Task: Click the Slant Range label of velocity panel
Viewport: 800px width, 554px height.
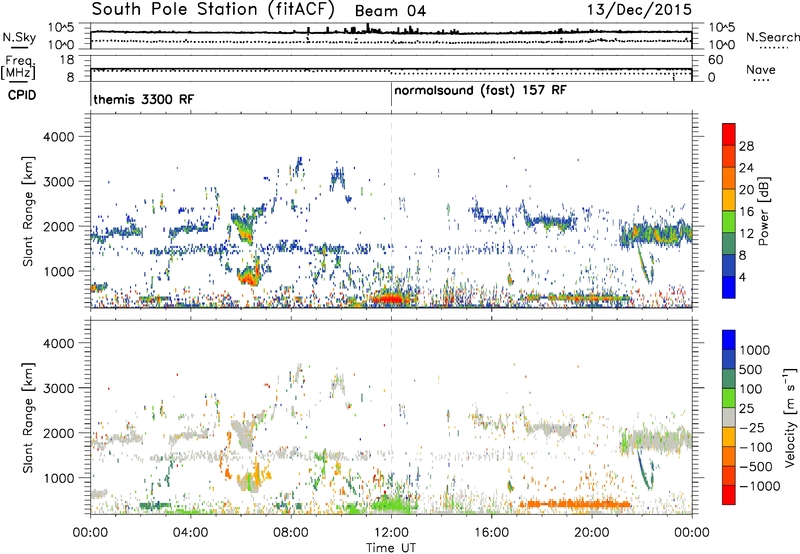Action: (28, 418)
